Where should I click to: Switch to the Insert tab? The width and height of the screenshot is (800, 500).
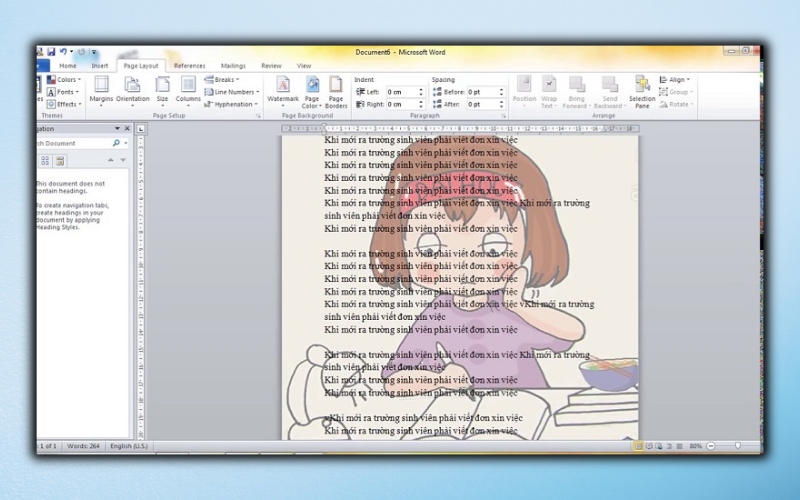(x=99, y=66)
